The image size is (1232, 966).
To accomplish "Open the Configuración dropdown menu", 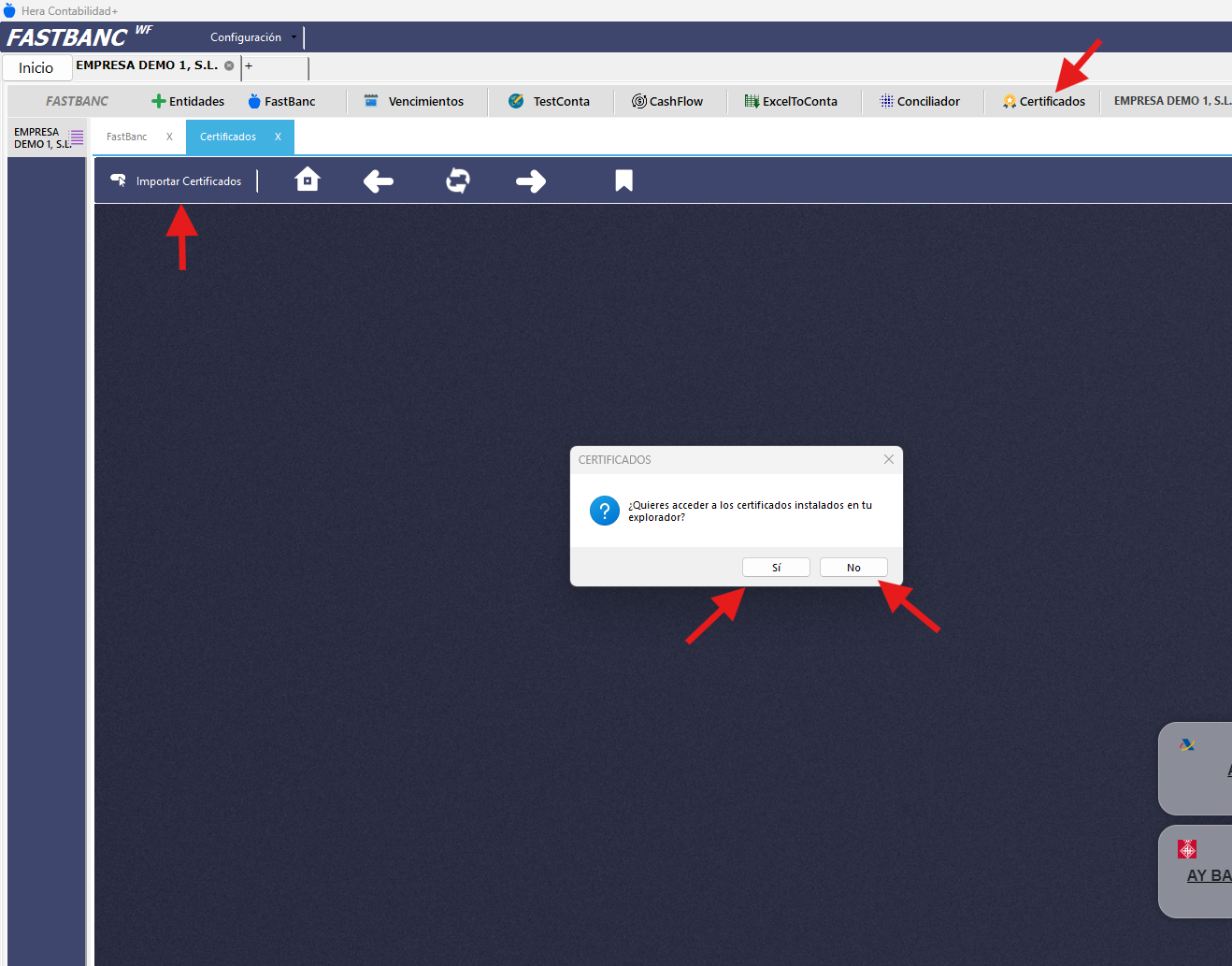I will pyautogui.click(x=253, y=37).
